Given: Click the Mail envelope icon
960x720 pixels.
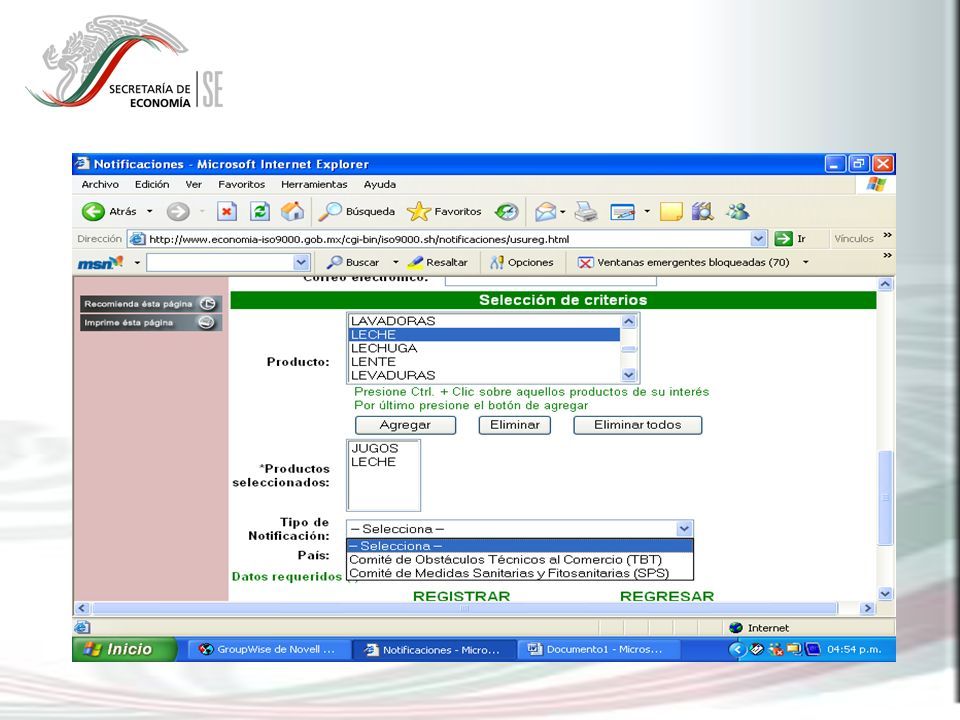Looking at the screenshot, I should (x=545, y=212).
